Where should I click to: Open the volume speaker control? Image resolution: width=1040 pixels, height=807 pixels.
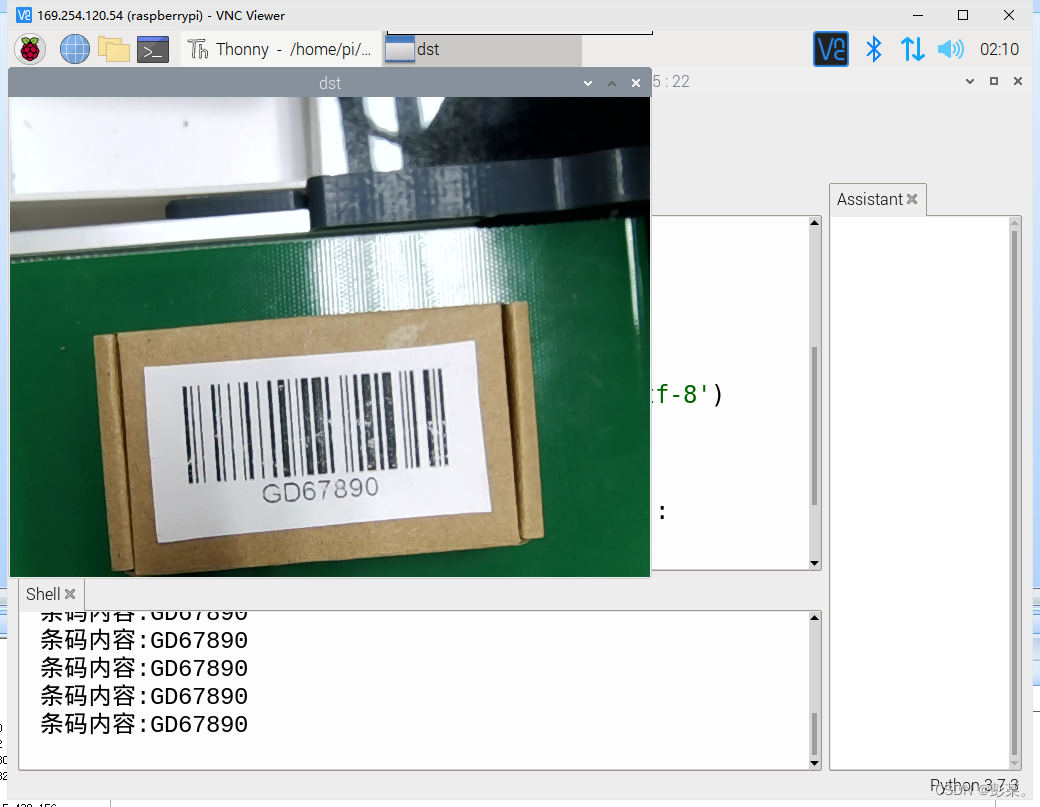[950, 49]
